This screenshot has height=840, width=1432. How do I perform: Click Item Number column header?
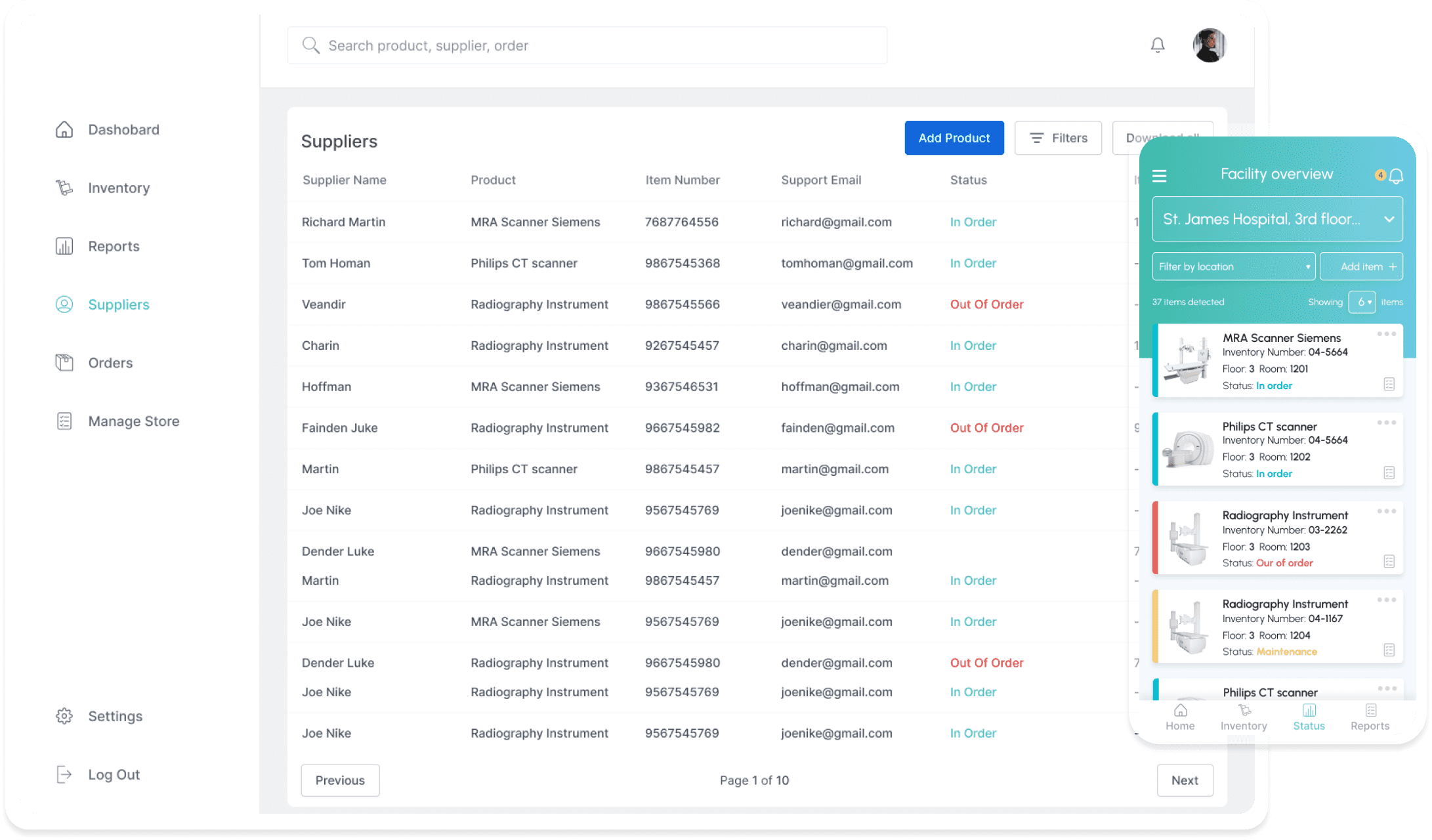(683, 180)
